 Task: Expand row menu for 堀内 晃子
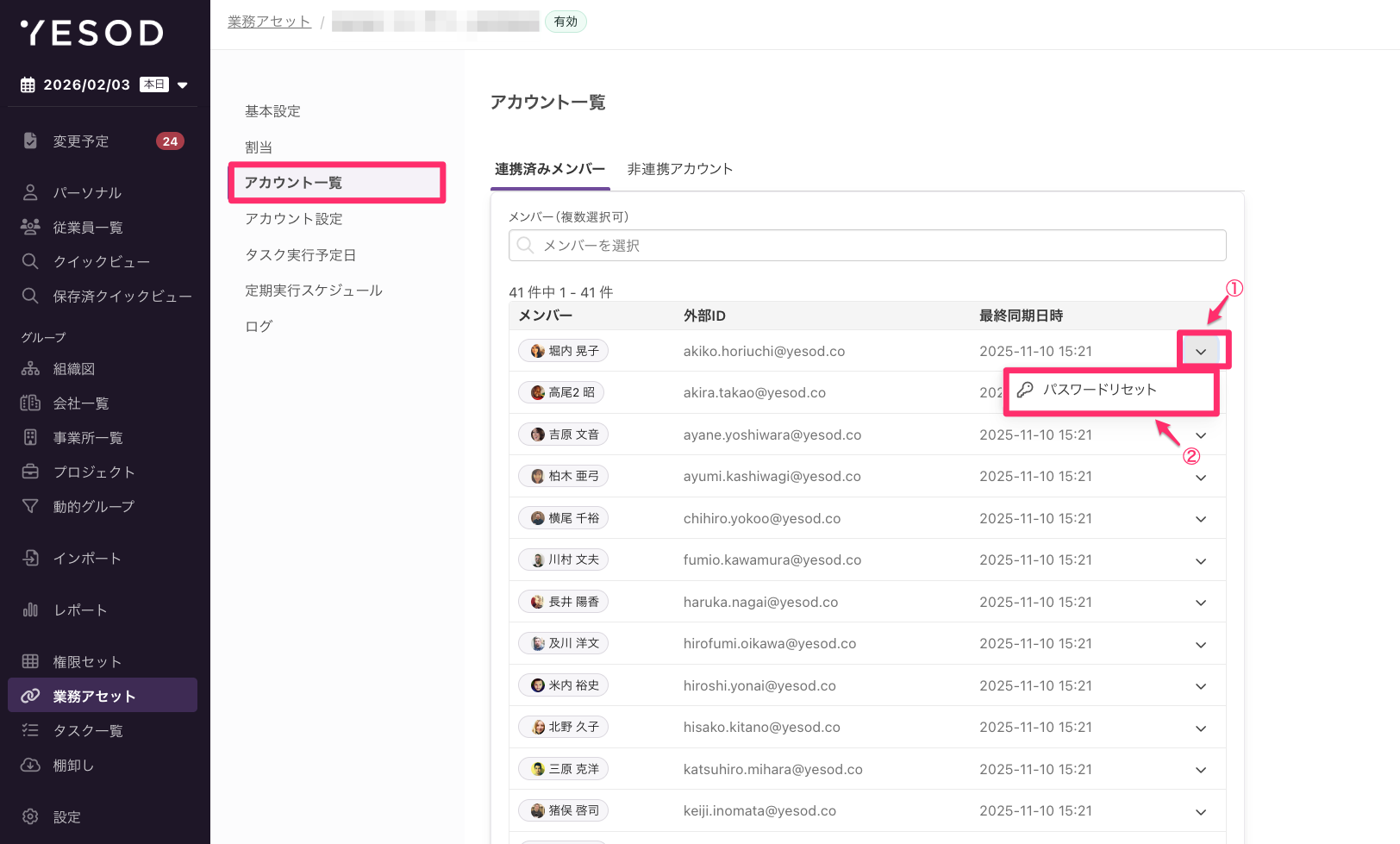click(x=1201, y=351)
